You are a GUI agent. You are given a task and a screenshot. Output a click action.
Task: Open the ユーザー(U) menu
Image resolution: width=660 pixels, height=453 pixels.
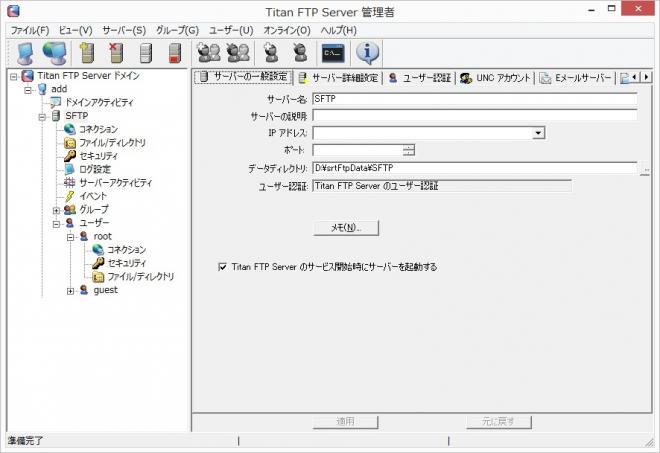[x=231, y=30]
